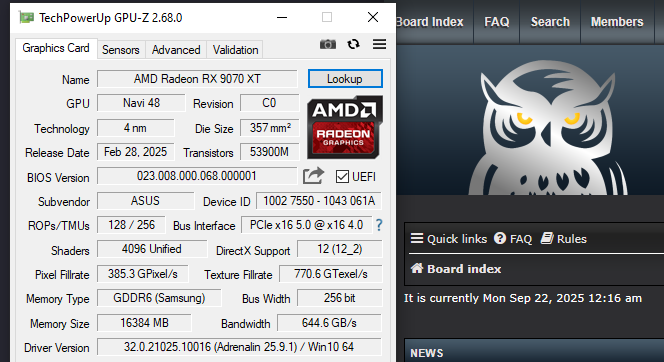Image resolution: width=664 pixels, height=362 pixels.
Task: Click the ROPs/TMUs value 128 / 256
Action: (131, 225)
